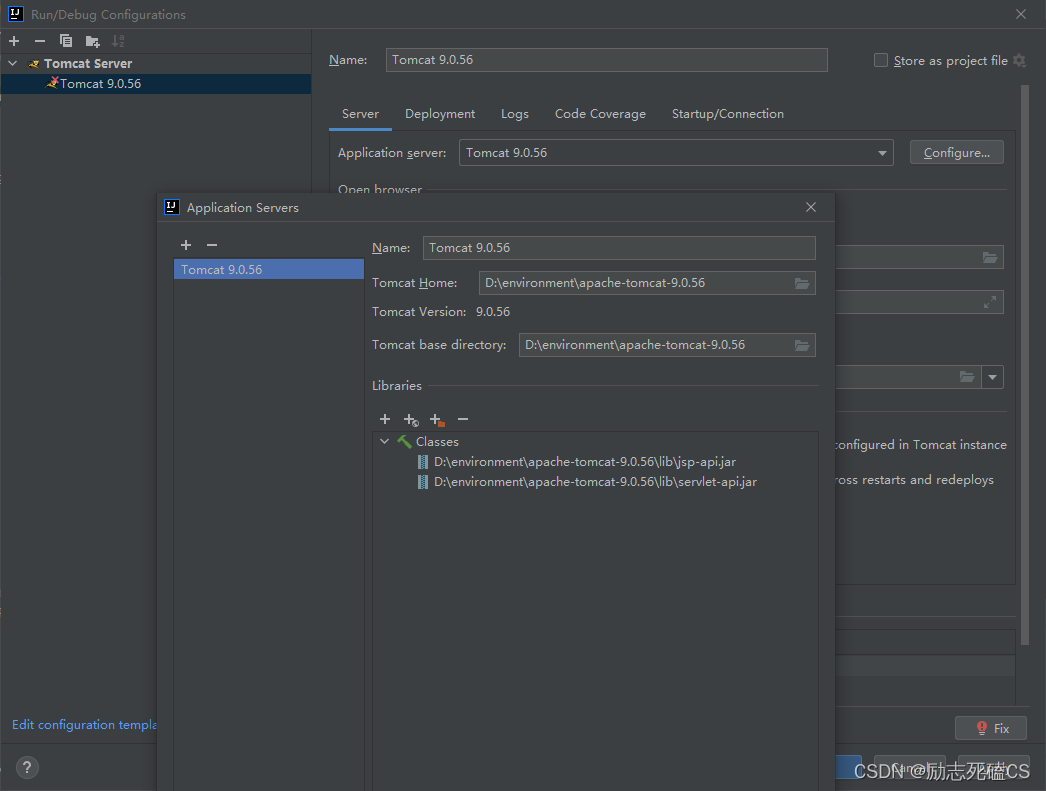Open Store as project file gear settings

click(1019, 61)
